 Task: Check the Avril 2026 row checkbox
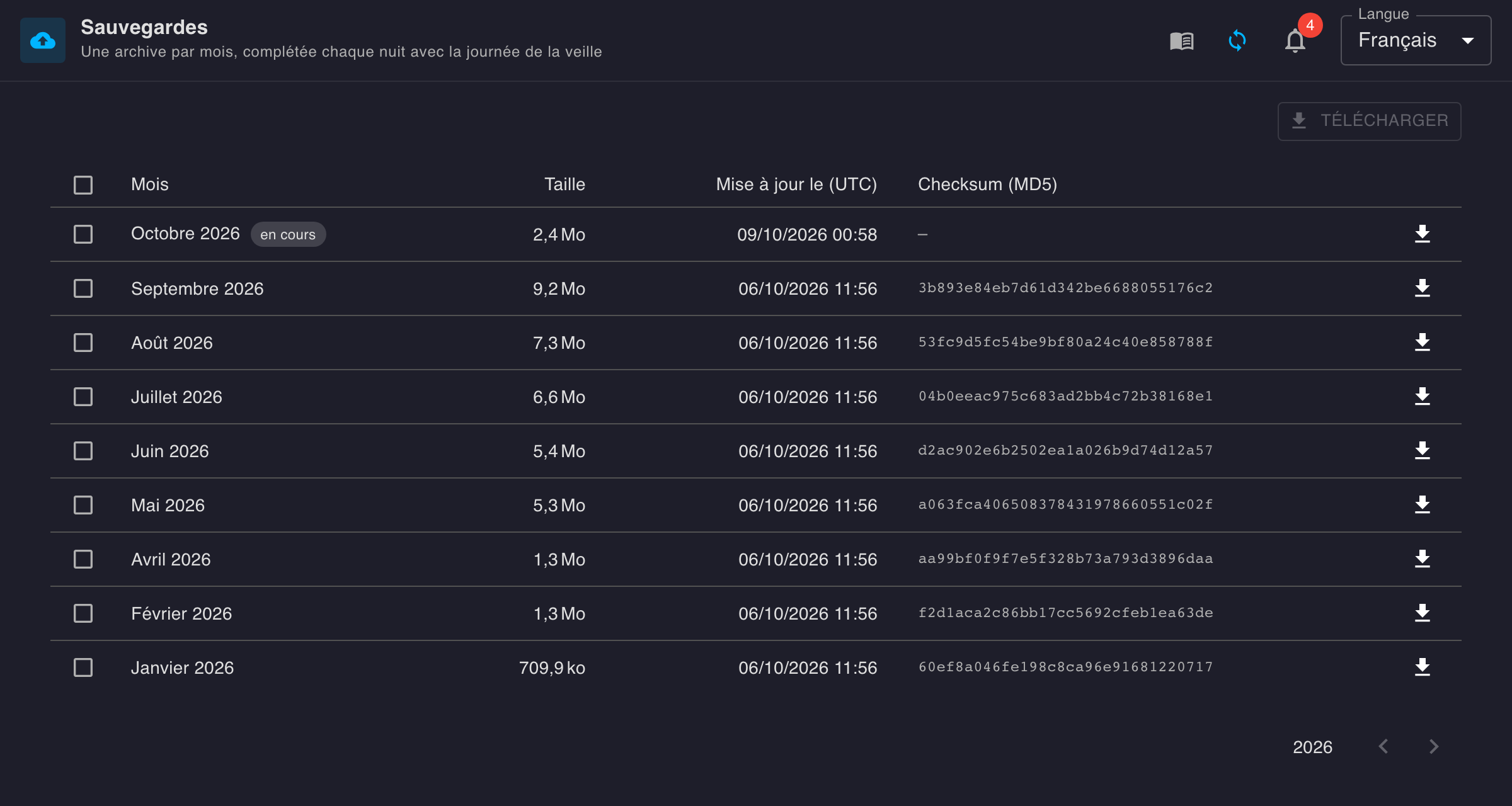83,559
